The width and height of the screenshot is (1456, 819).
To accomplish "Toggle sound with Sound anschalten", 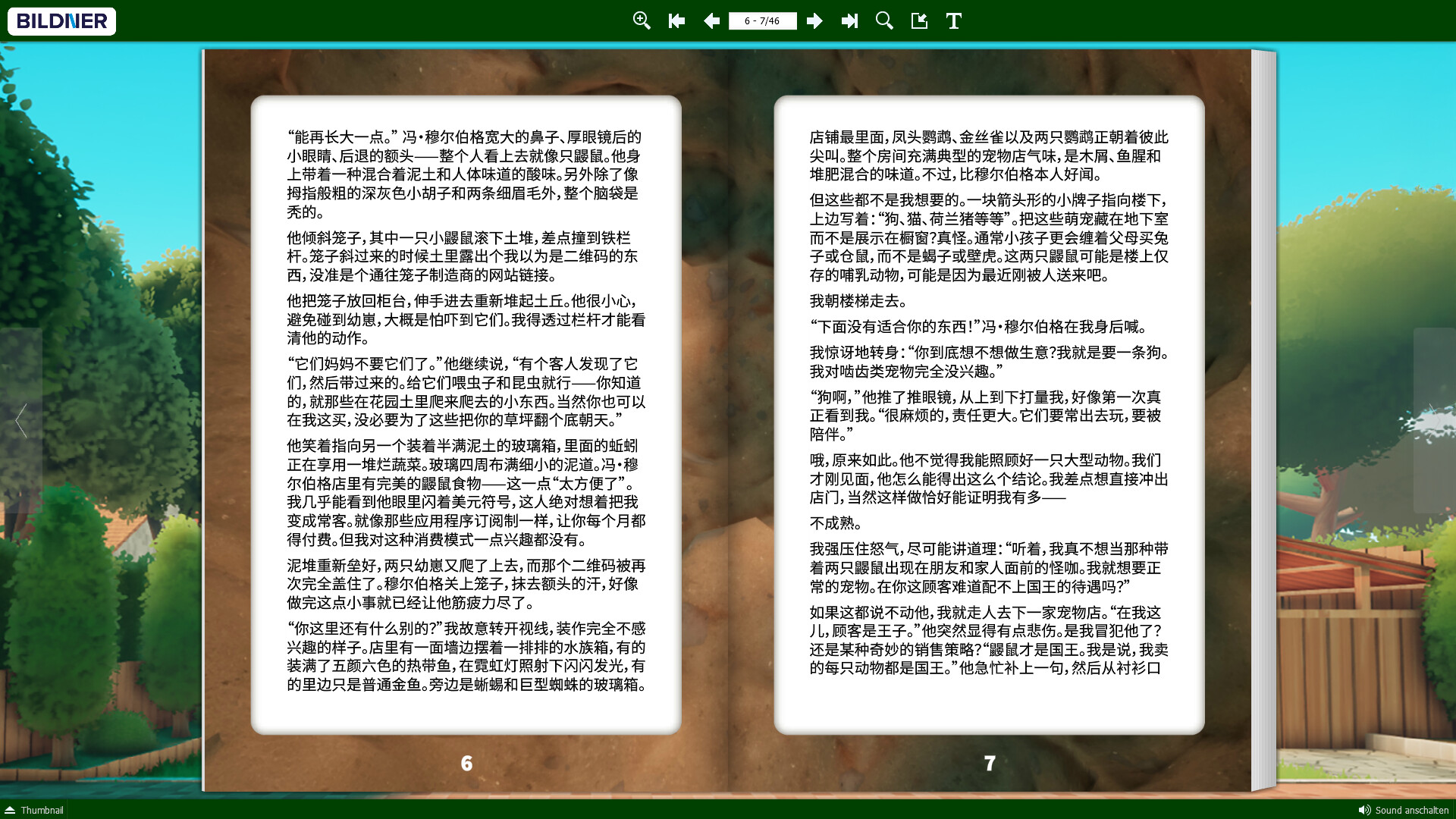I will 1411,810.
